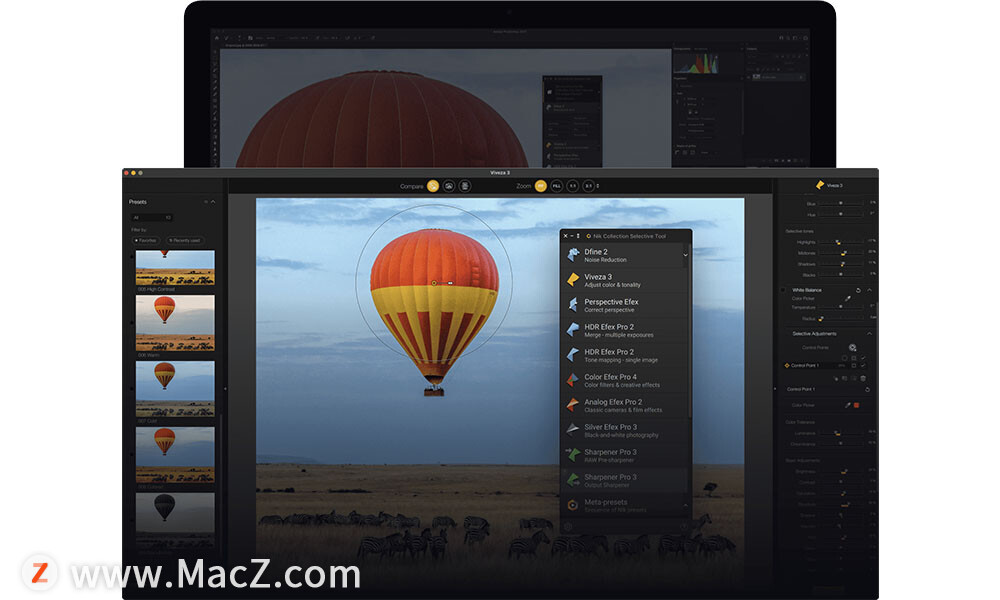Reset White Balance settings

tap(858, 290)
